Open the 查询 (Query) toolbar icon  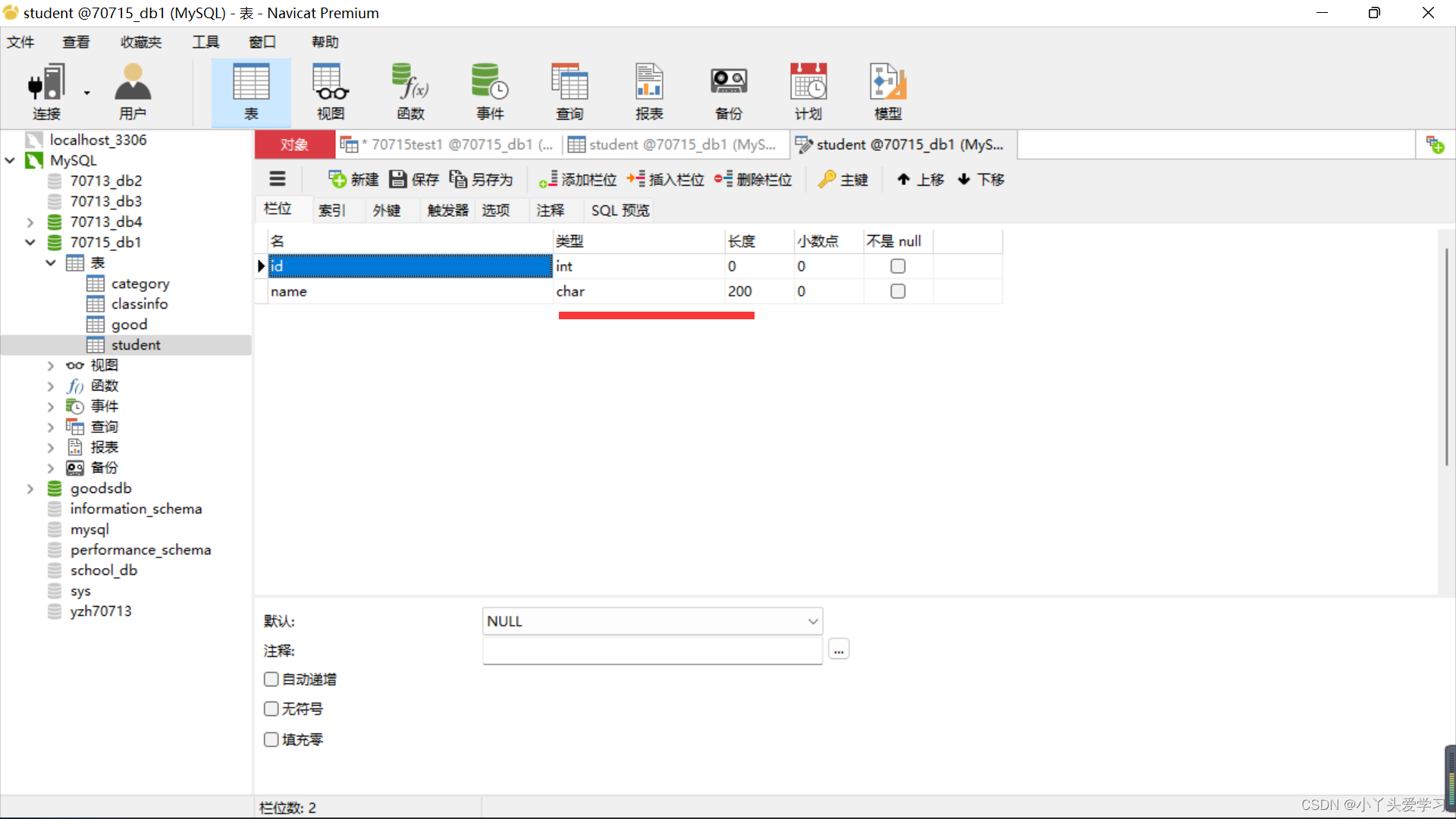[570, 92]
